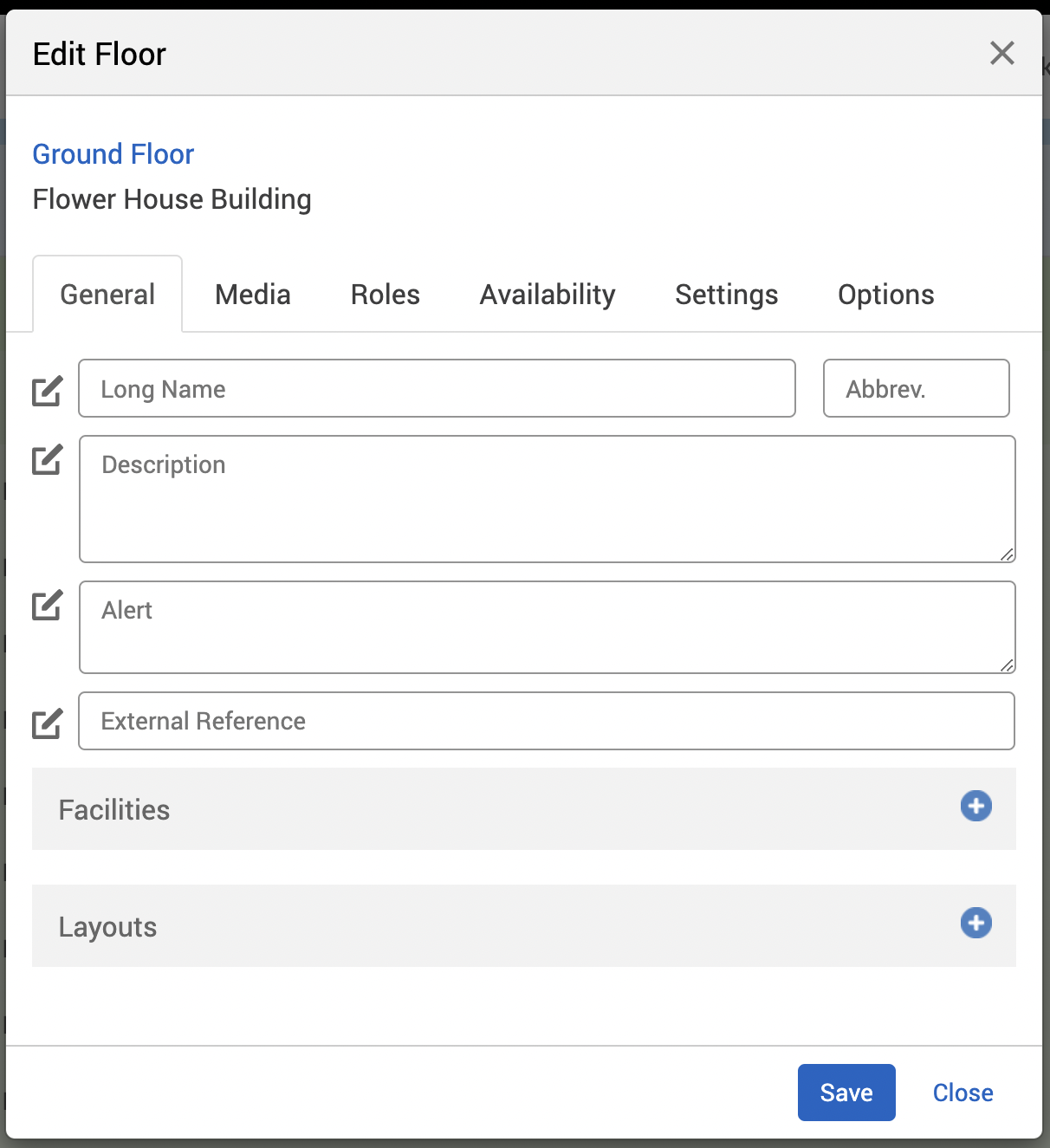Go to the Availability tab
The image size is (1050, 1148).
tap(548, 294)
